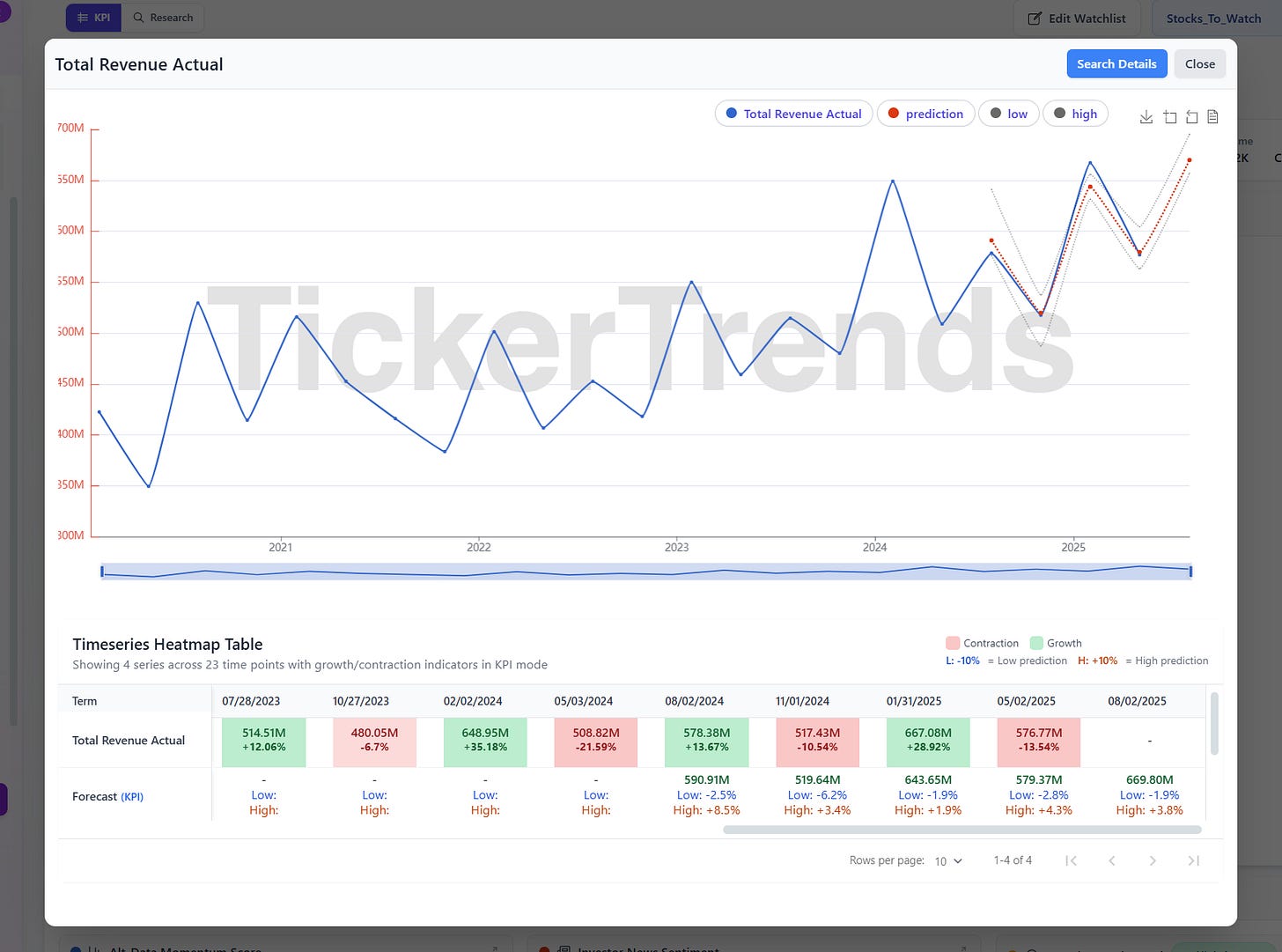Open the Rows per page dropdown
This screenshot has height=952, width=1282.
(948, 861)
